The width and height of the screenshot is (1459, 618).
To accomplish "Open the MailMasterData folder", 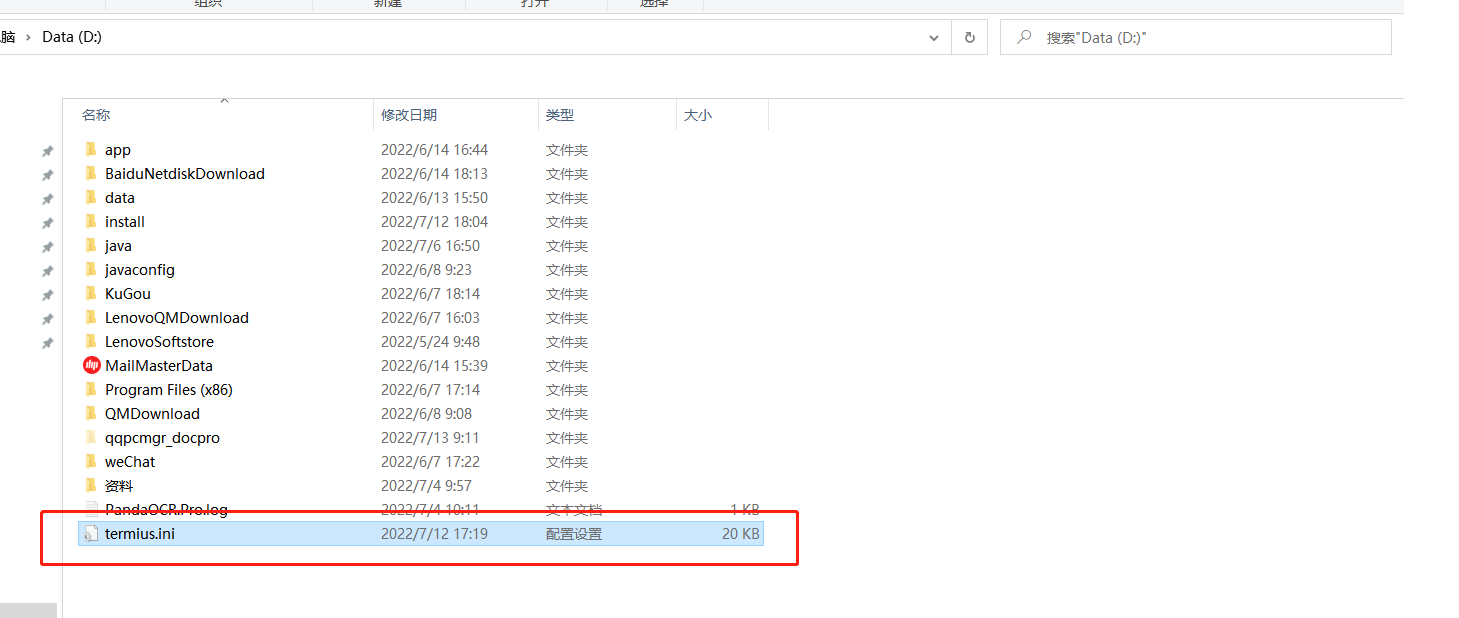I will pyautogui.click(x=159, y=365).
